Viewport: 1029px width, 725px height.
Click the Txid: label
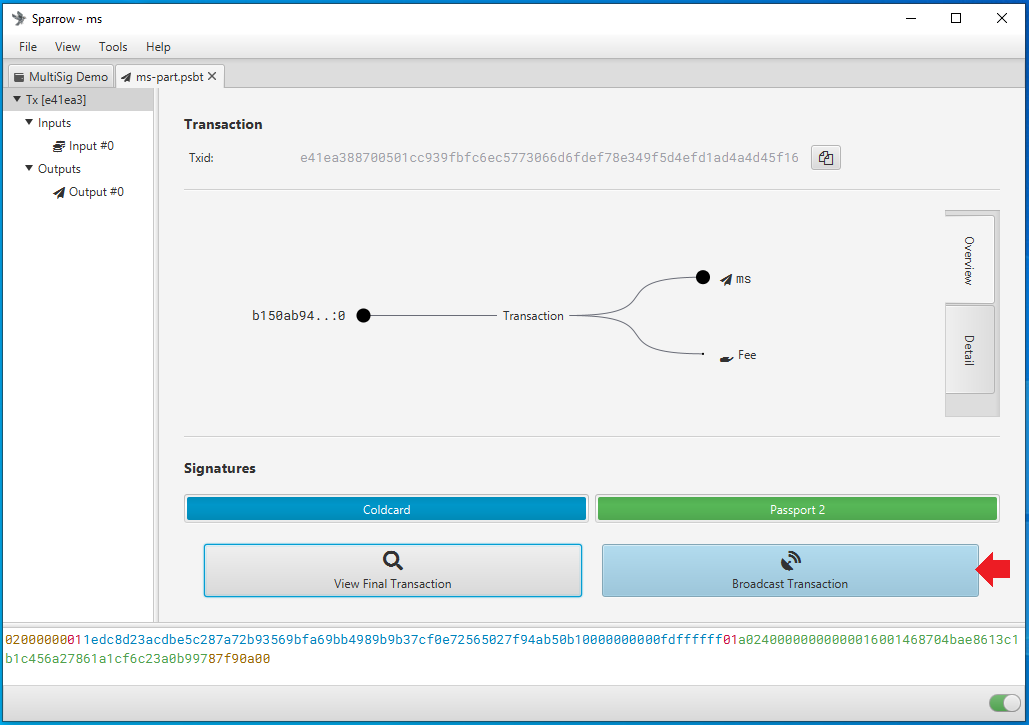point(201,158)
